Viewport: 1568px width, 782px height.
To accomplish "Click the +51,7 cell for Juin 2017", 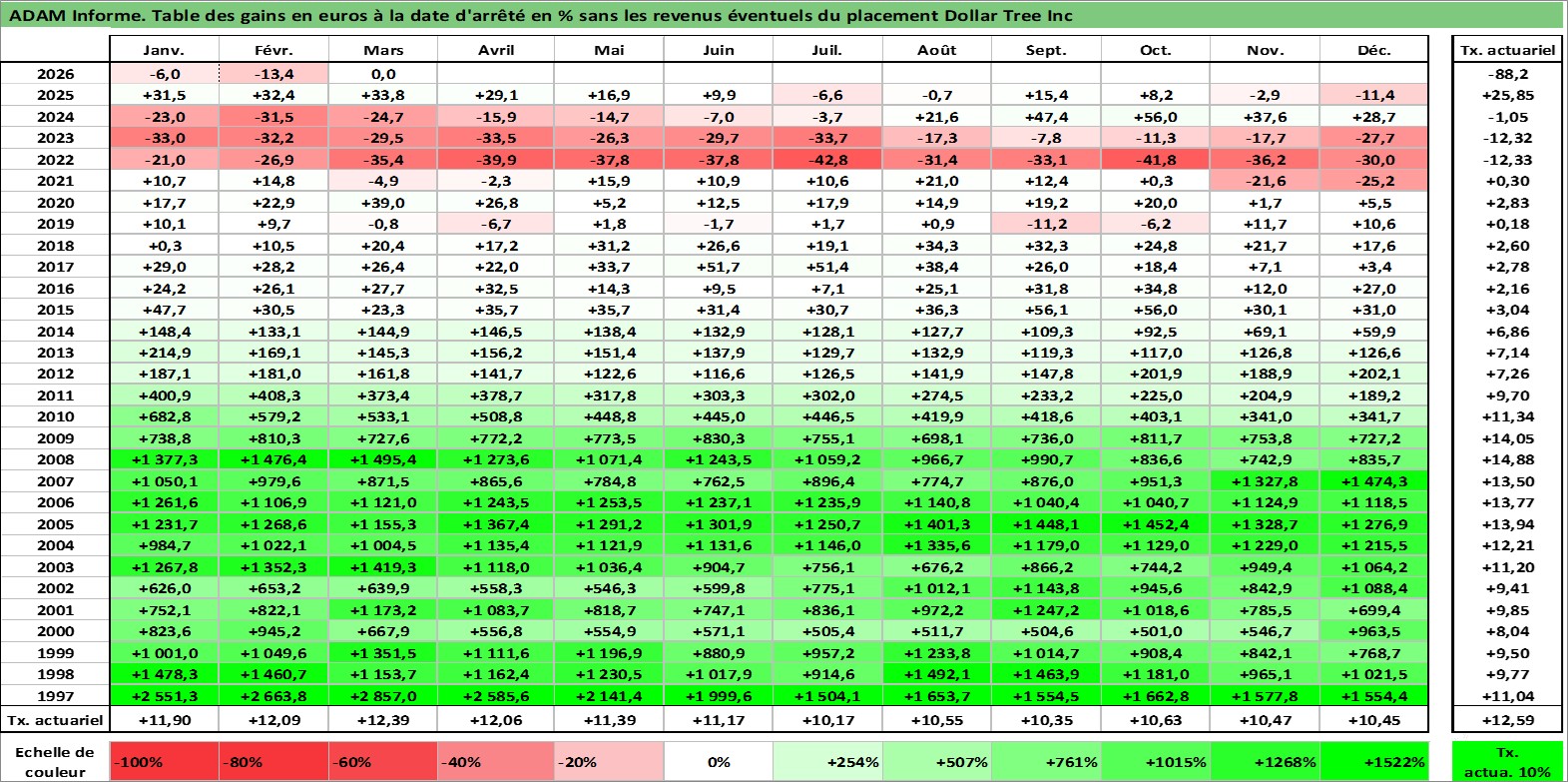I will point(719,267).
